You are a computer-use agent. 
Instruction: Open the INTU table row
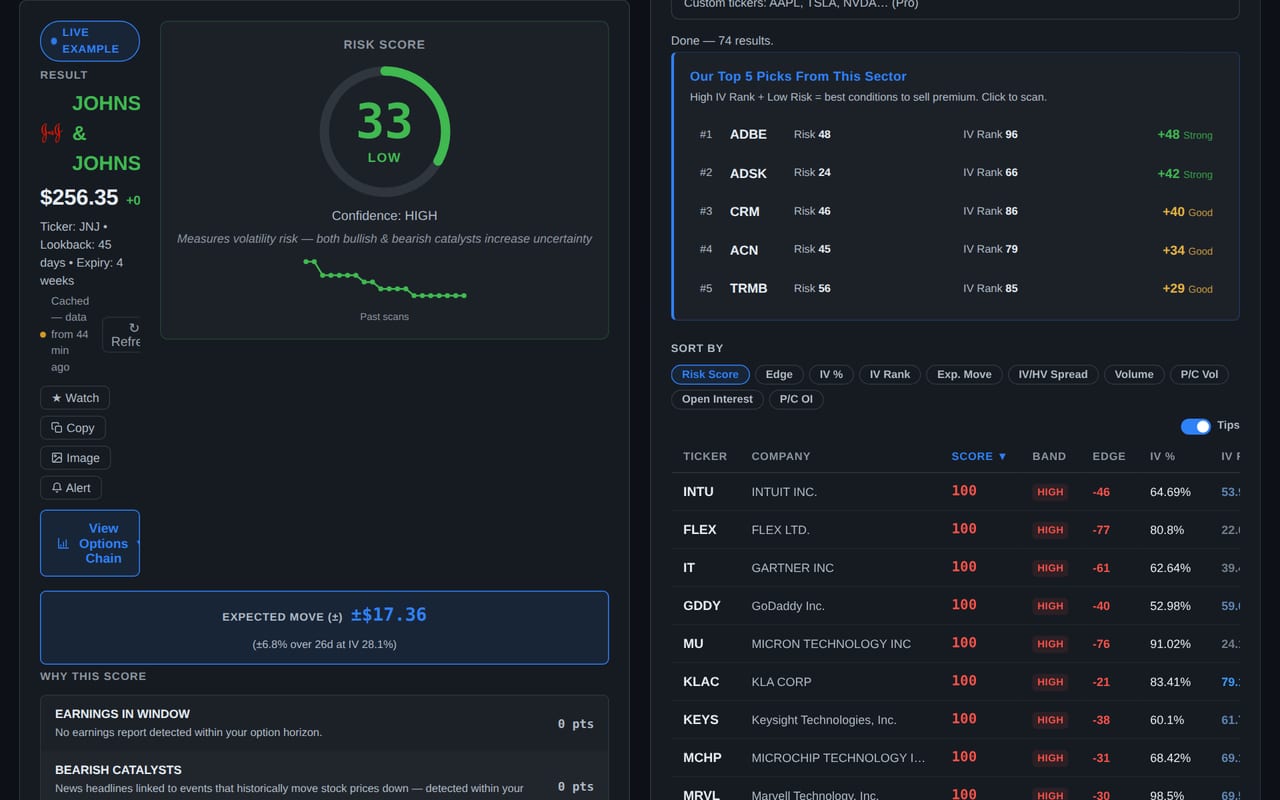pos(955,492)
